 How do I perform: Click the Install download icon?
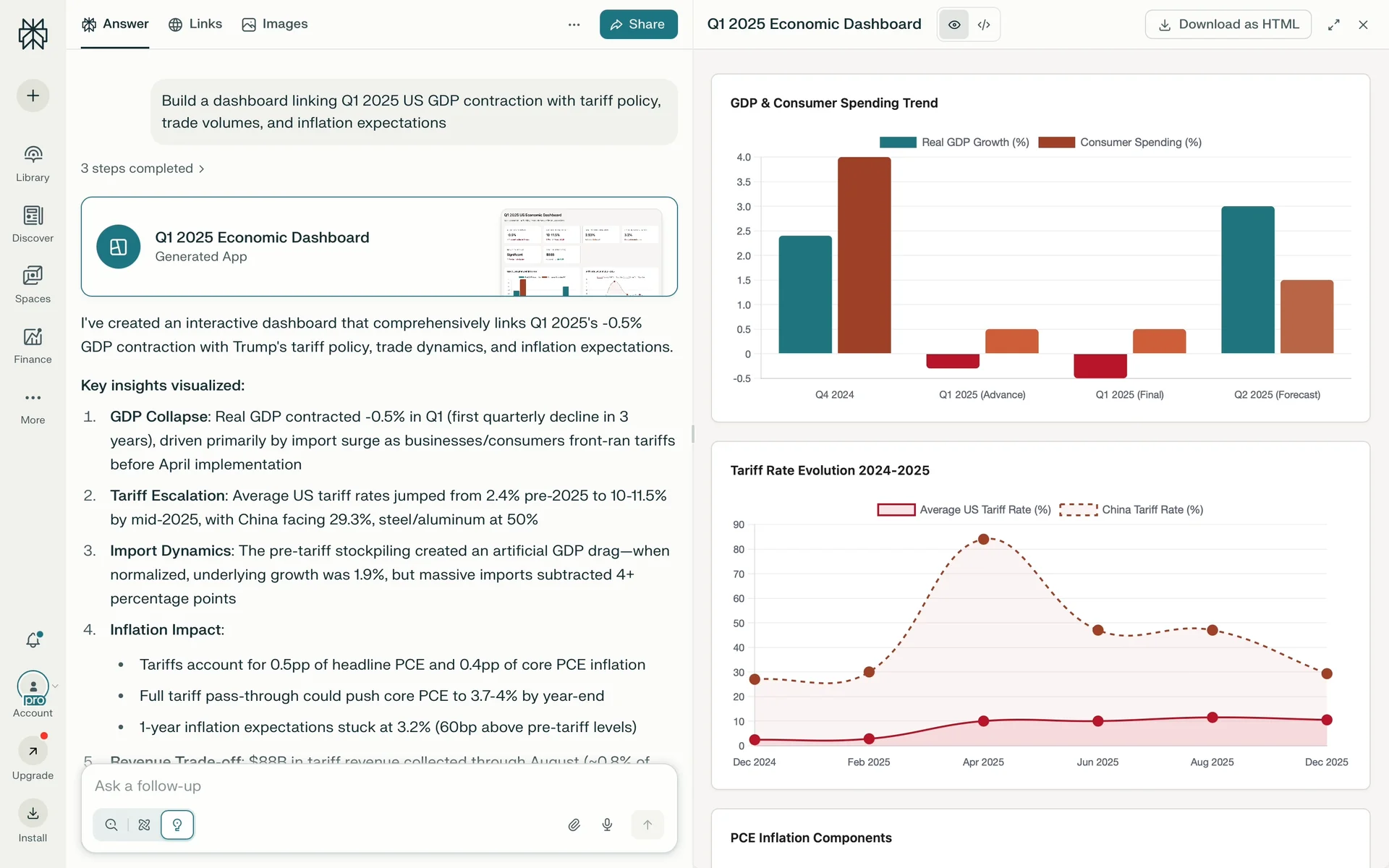(x=33, y=814)
